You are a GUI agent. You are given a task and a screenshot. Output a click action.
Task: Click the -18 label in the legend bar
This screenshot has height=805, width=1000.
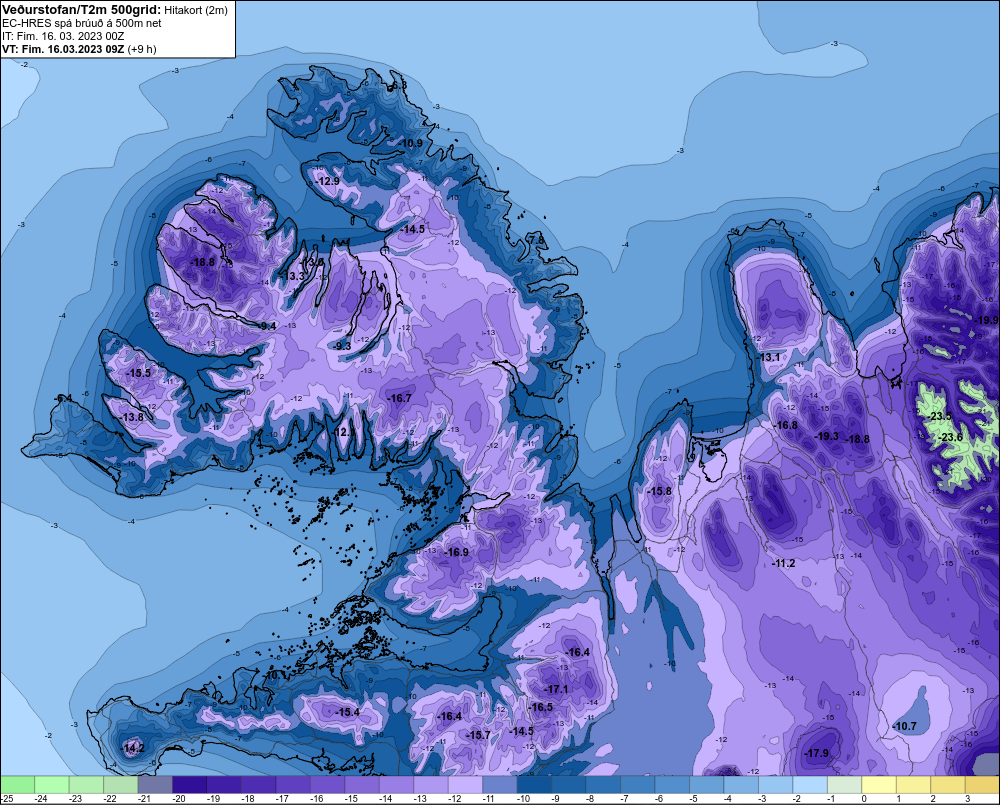(x=247, y=799)
